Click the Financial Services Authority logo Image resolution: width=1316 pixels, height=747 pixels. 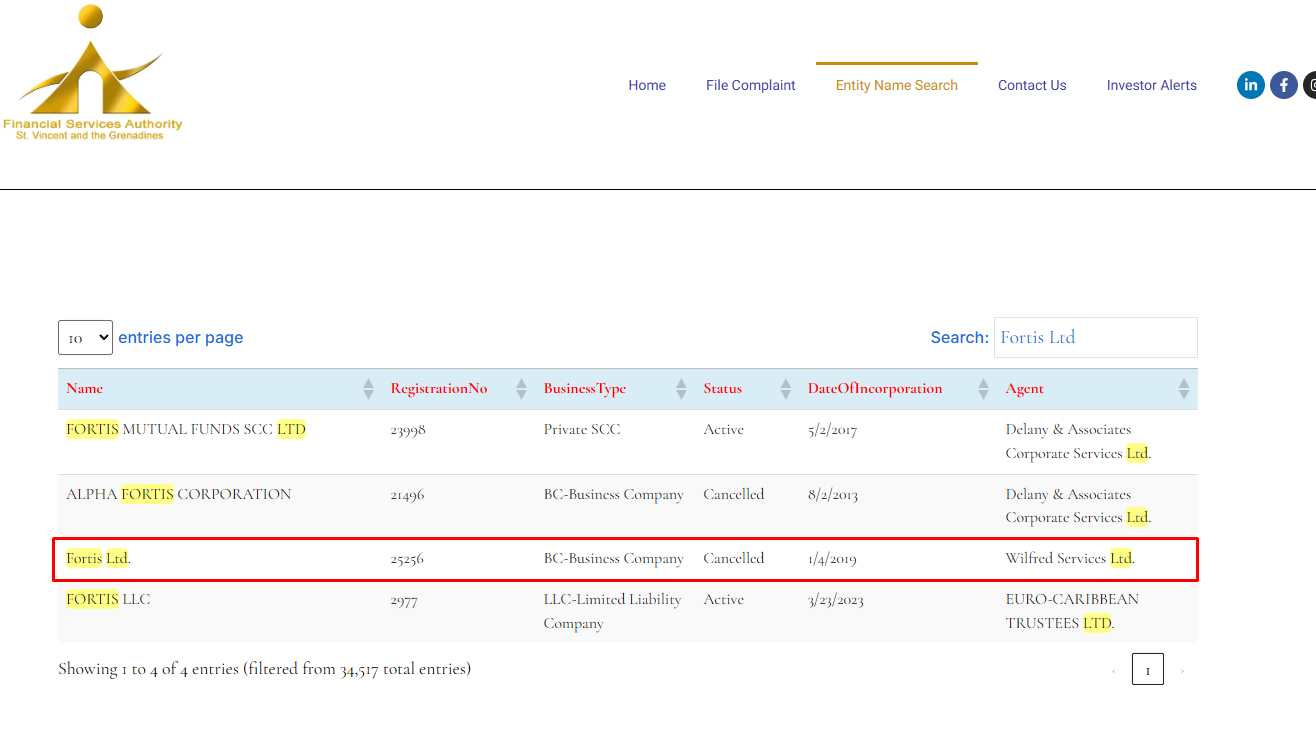pyautogui.click(x=92, y=74)
